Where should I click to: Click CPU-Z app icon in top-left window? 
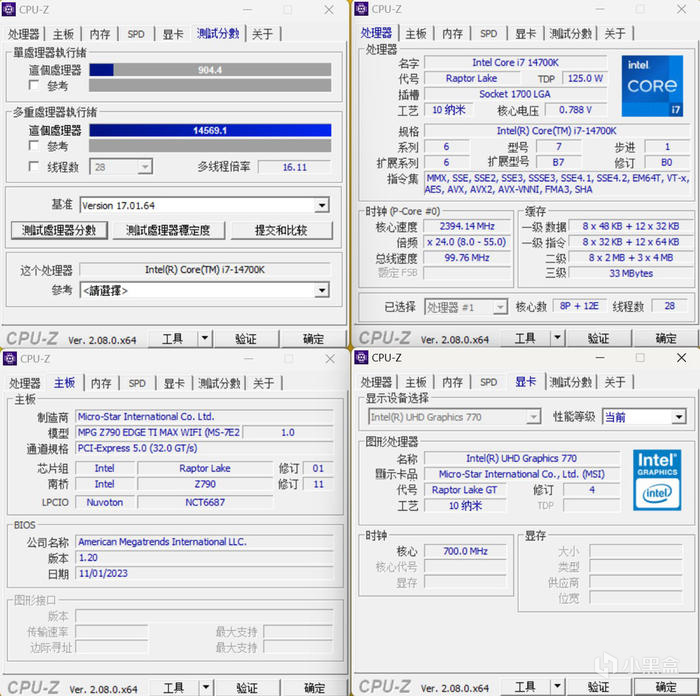point(9,9)
